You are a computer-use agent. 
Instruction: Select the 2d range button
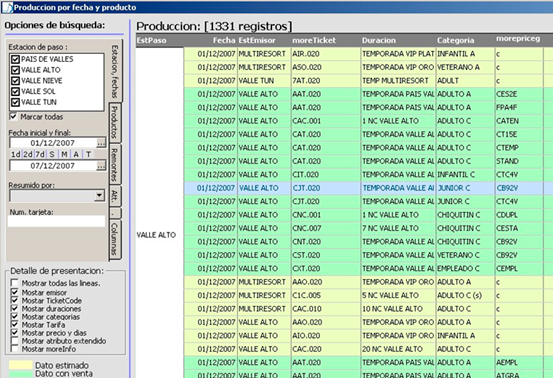tap(28, 154)
